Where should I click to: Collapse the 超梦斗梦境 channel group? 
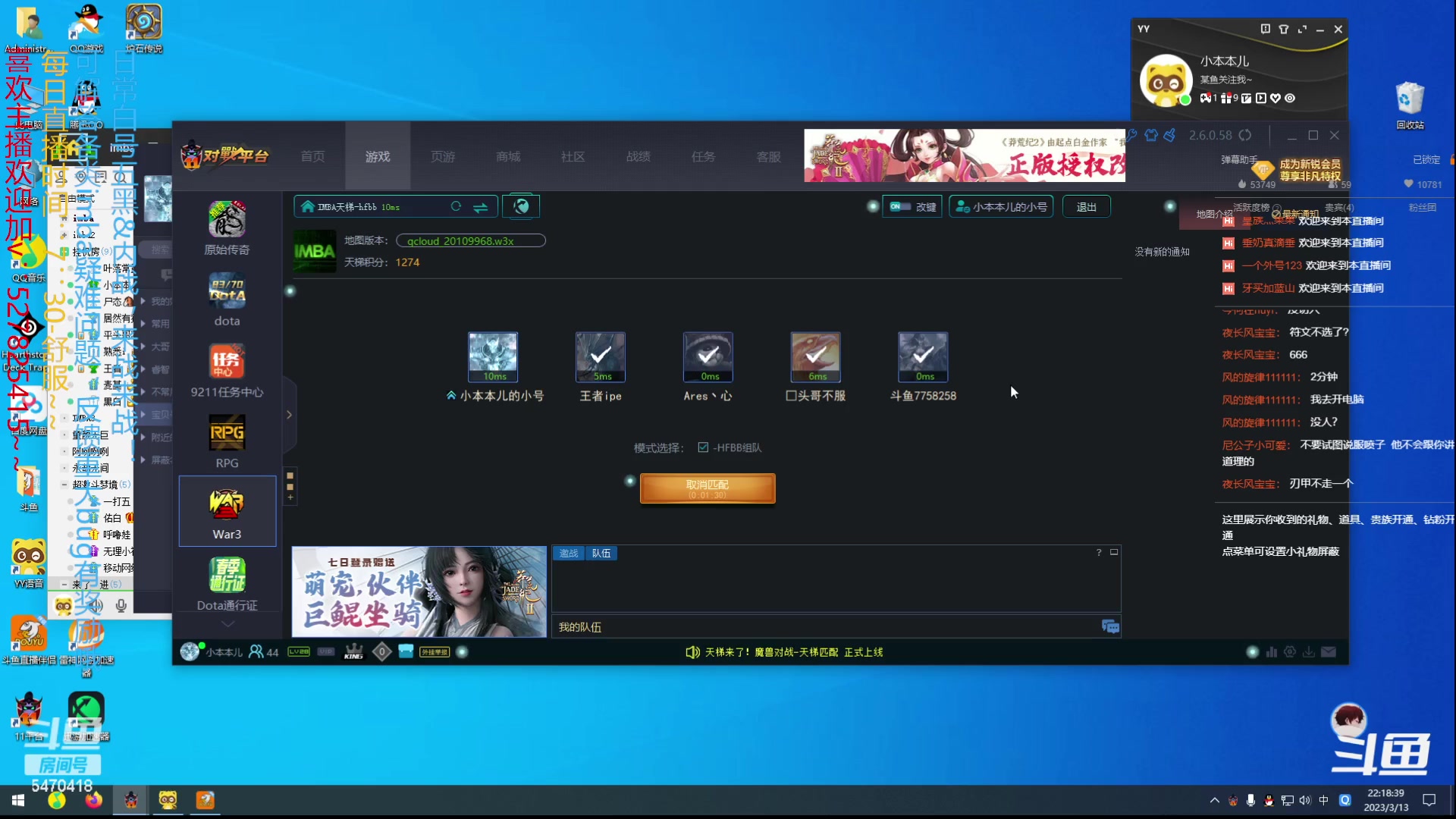[x=64, y=485]
